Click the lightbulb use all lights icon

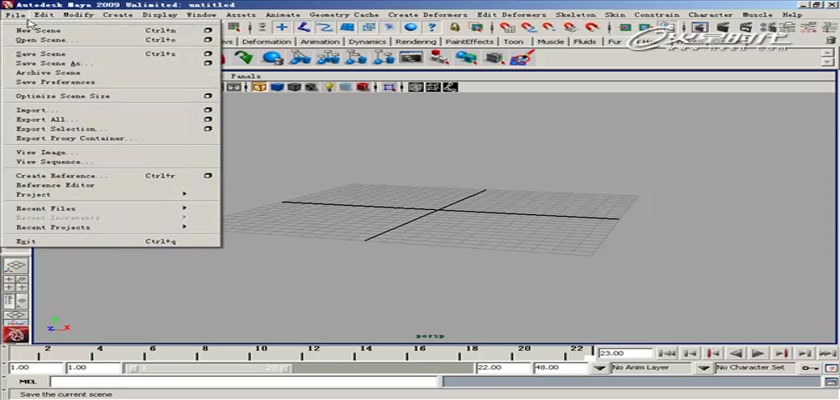pyautogui.click(x=329, y=87)
